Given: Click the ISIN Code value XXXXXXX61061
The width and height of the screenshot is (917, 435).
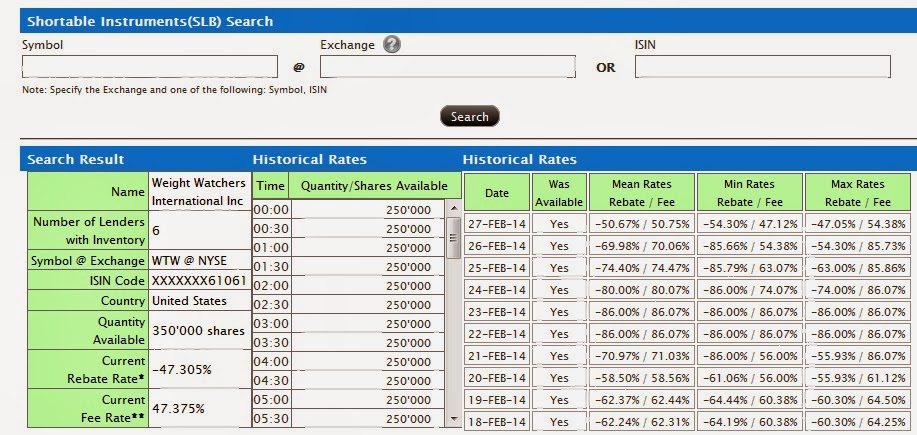Looking at the screenshot, I should [200, 281].
